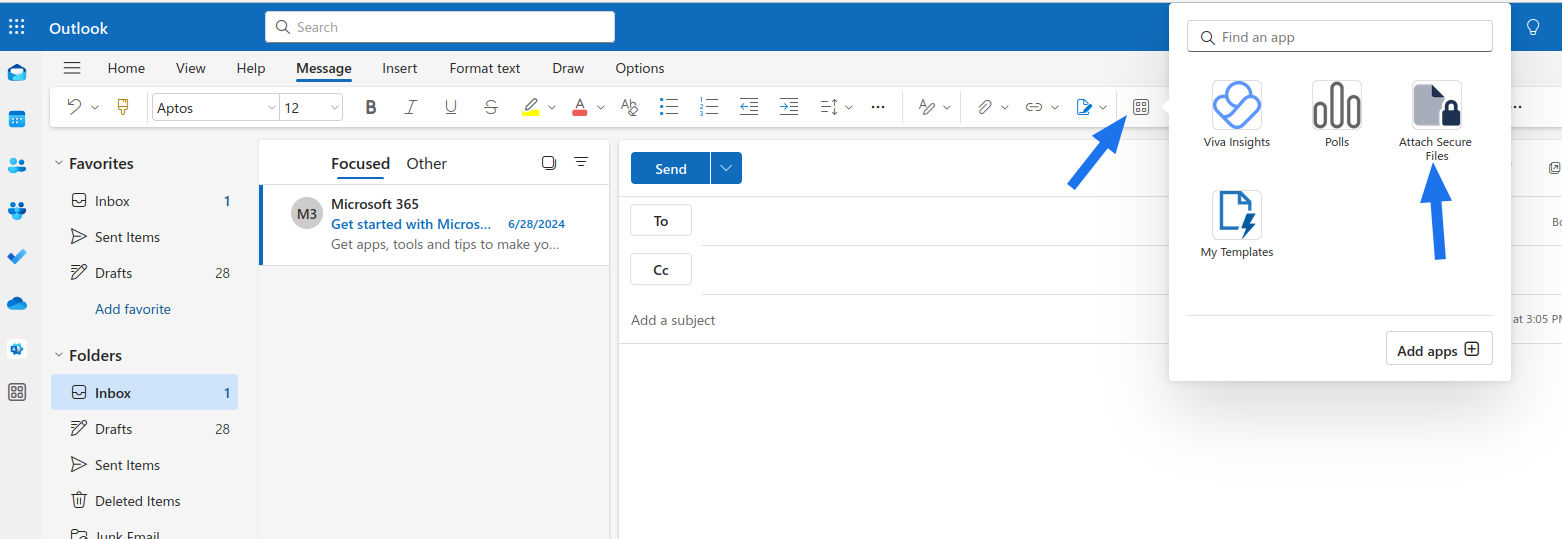
Task: Open font color dropdown arrow
Action: tap(601, 107)
